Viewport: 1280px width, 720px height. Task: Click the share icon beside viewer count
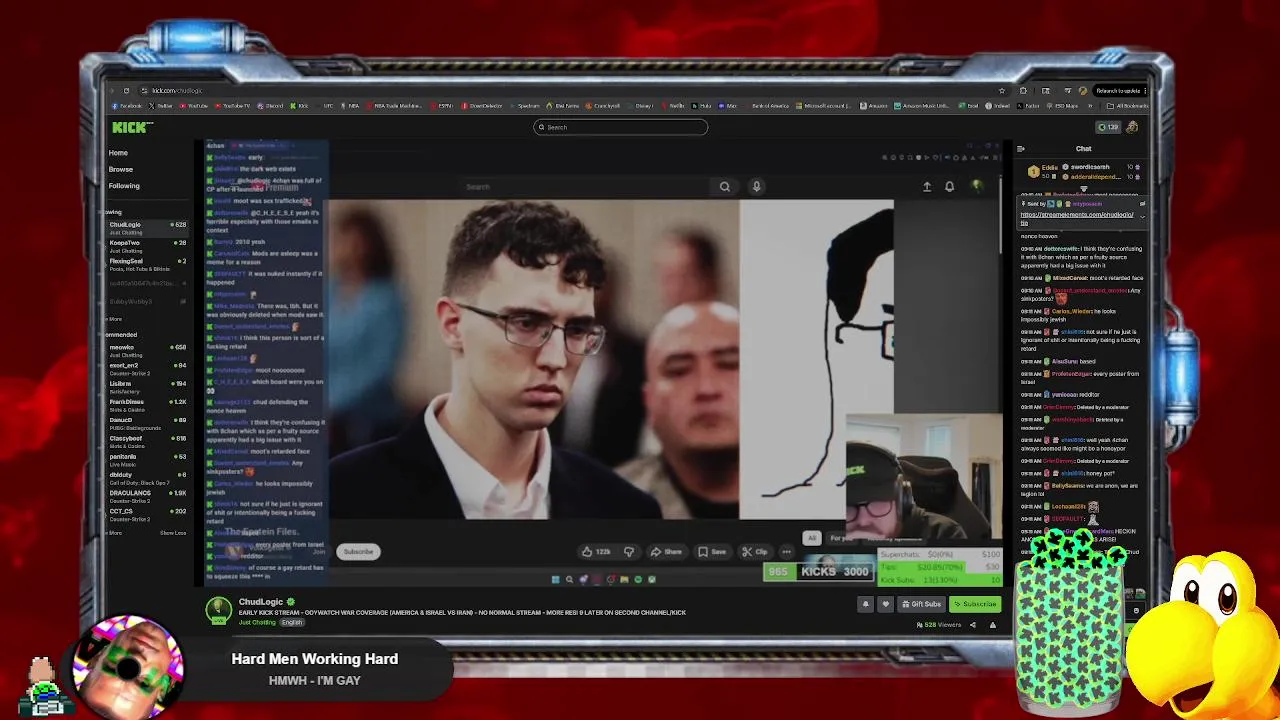tap(973, 625)
